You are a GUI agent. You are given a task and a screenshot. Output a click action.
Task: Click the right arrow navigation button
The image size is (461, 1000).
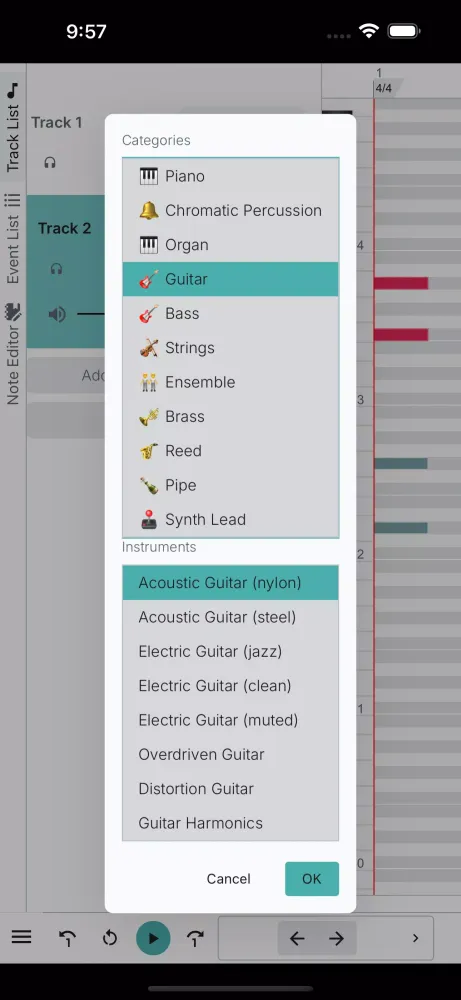click(336, 938)
